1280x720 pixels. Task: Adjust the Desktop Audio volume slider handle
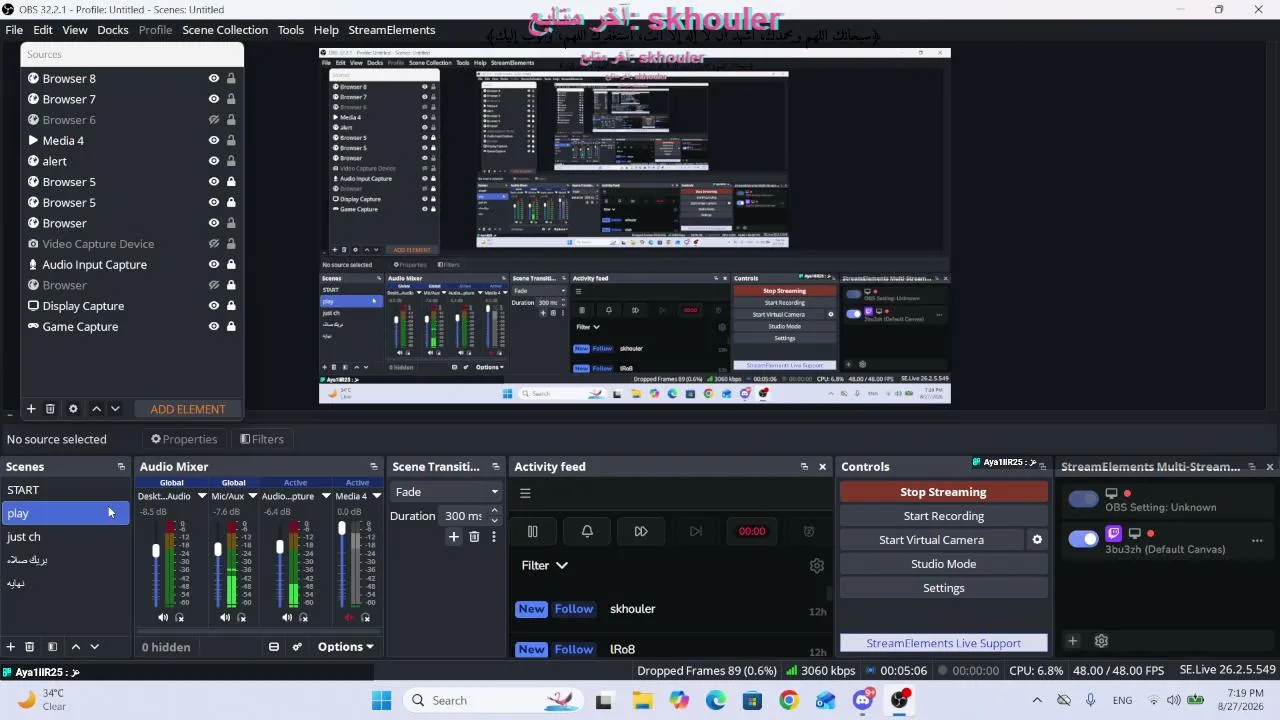pos(156,551)
